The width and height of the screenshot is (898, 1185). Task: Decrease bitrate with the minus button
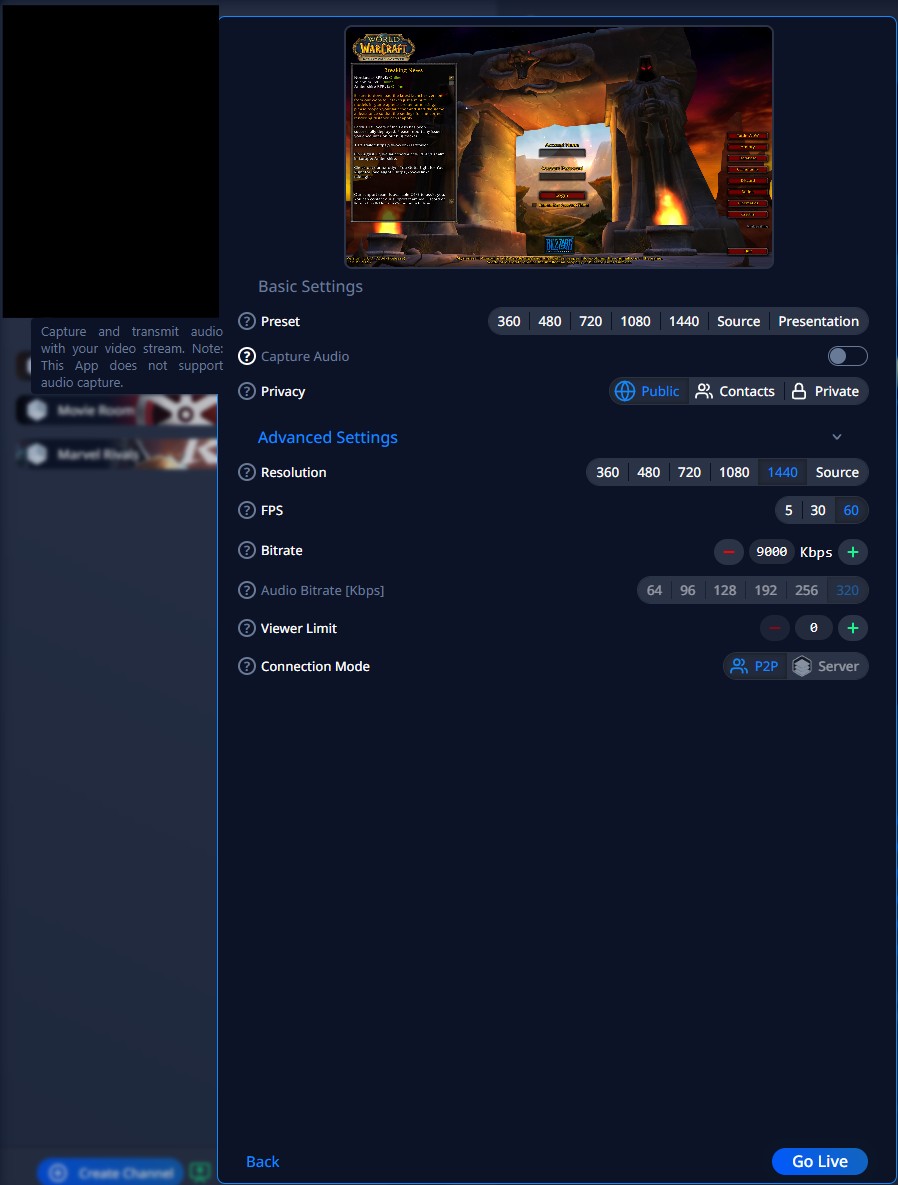728,552
